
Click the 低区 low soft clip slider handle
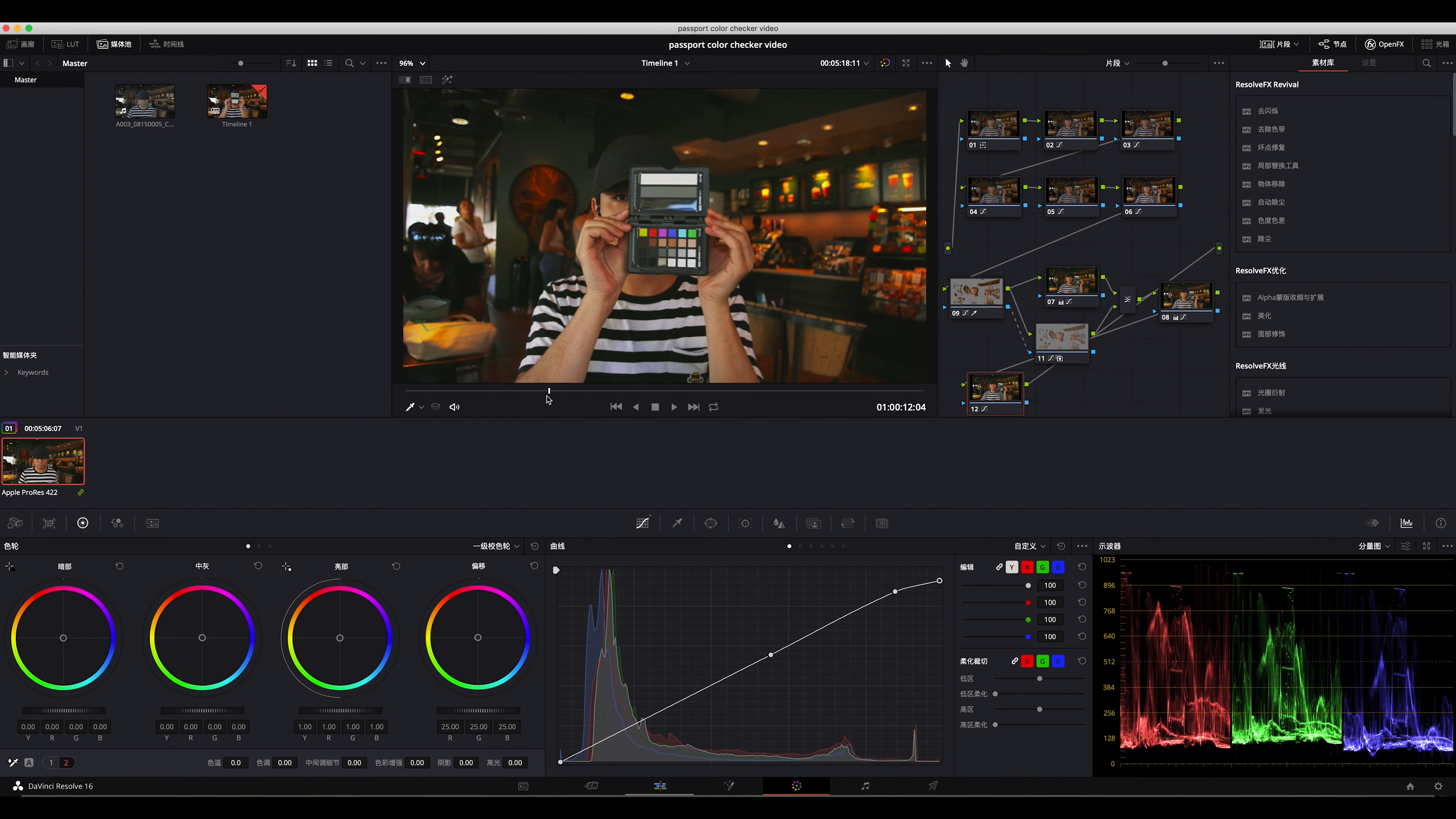[x=1039, y=679]
